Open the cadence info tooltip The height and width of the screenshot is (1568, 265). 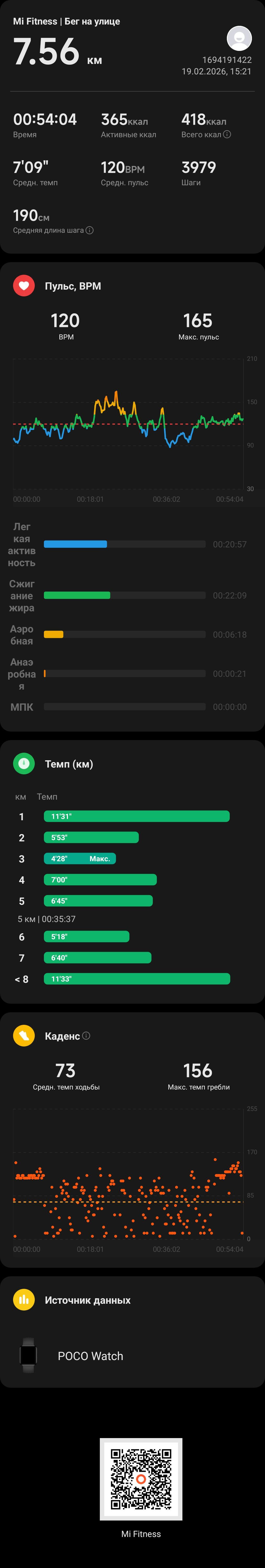pos(86,1036)
